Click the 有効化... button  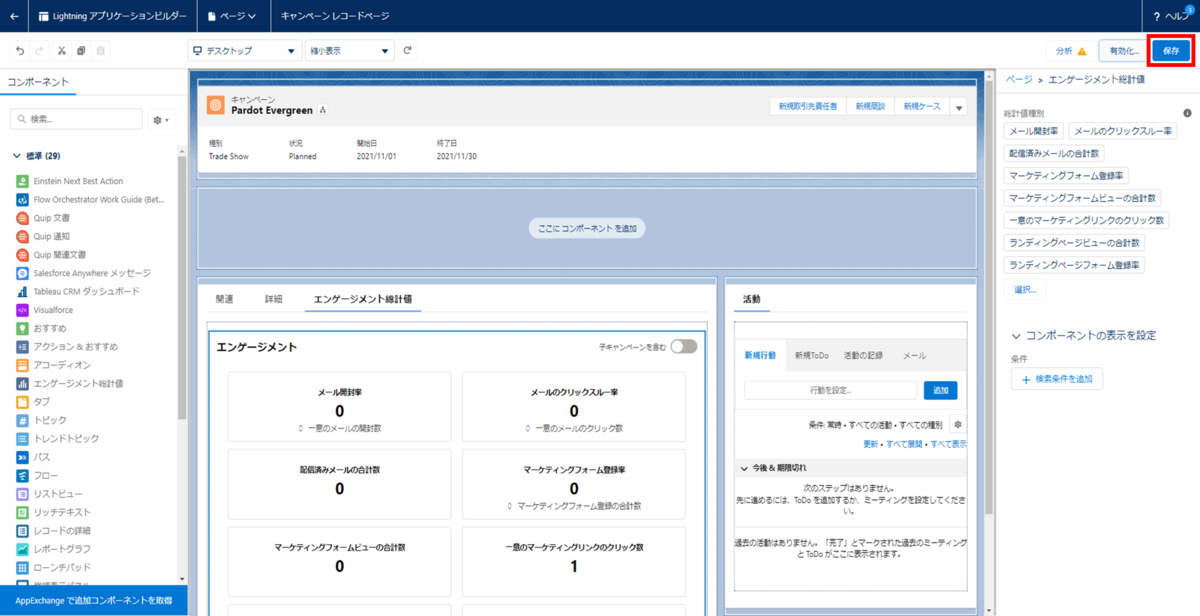1123,50
